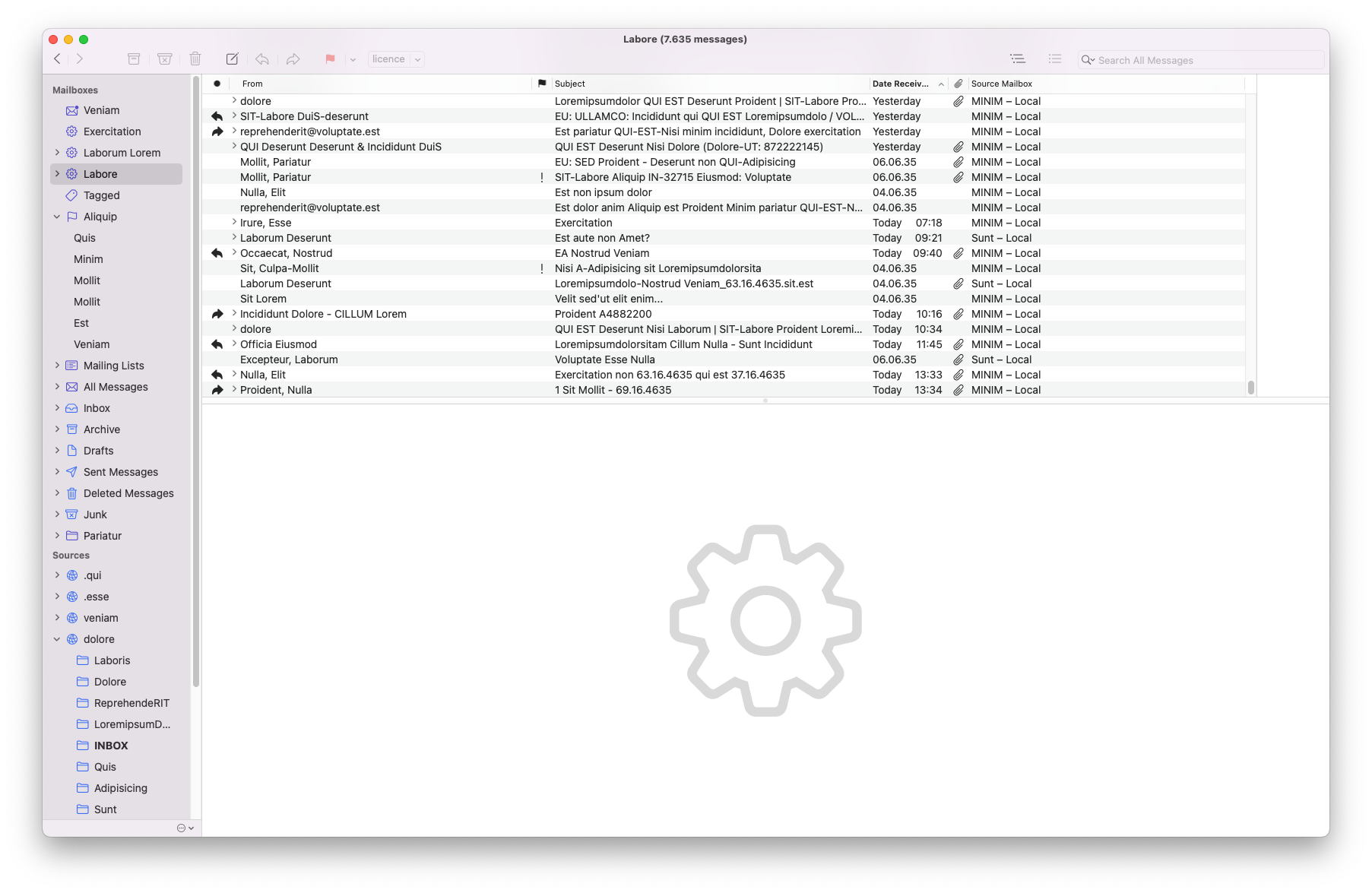
Task: Click the Forward arrow icon
Action: coord(293,59)
